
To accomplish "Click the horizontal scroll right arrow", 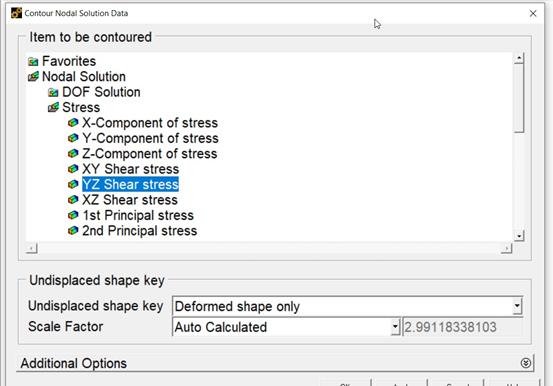I will (x=506, y=249).
